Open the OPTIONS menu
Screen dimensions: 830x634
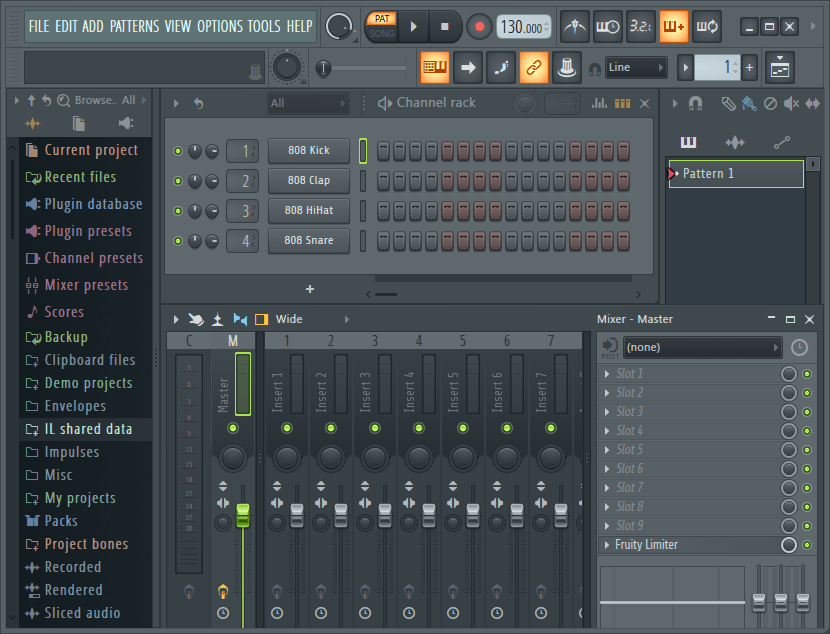click(220, 26)
